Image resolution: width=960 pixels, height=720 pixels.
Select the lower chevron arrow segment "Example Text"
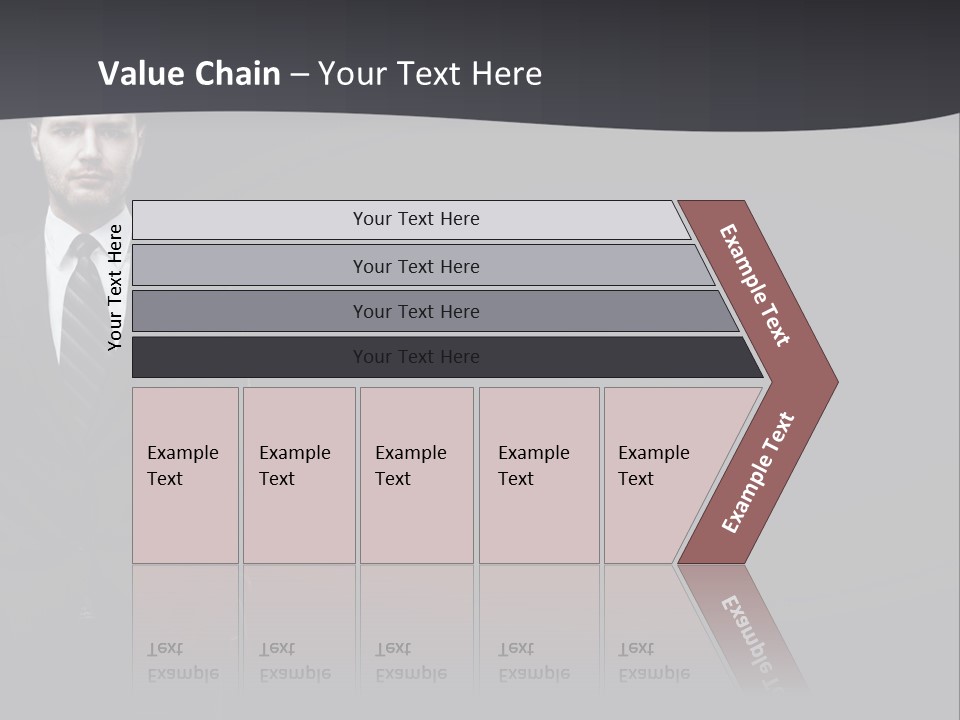point(757,473)
